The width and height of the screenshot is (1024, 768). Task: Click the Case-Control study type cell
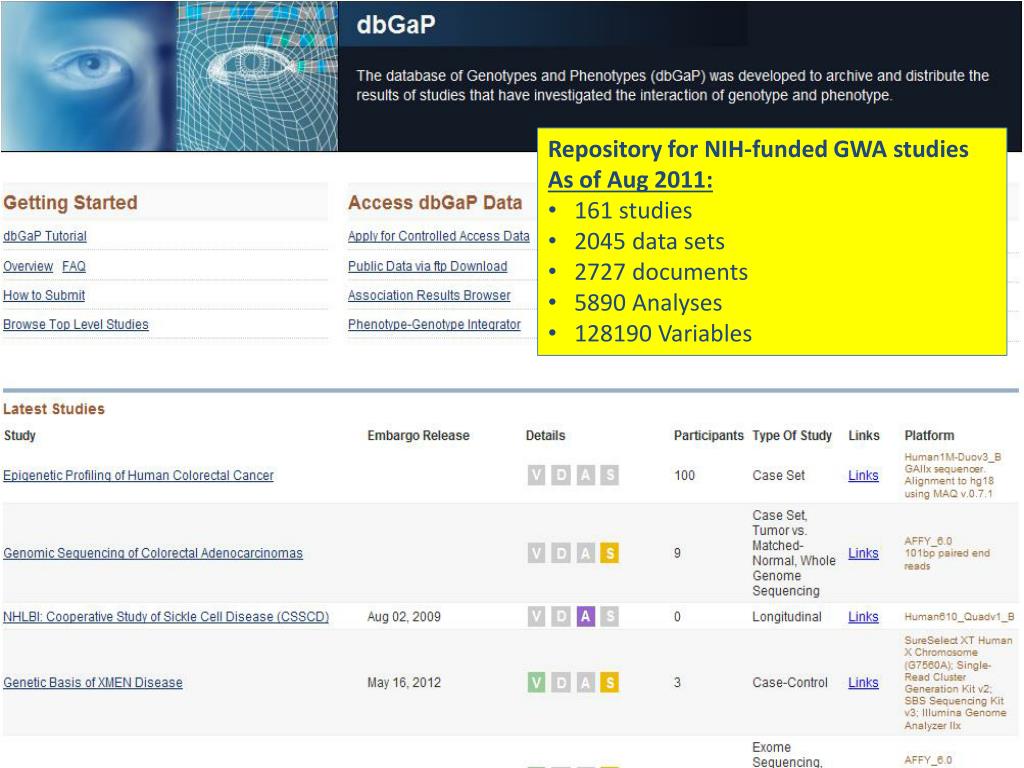(790, 682)
